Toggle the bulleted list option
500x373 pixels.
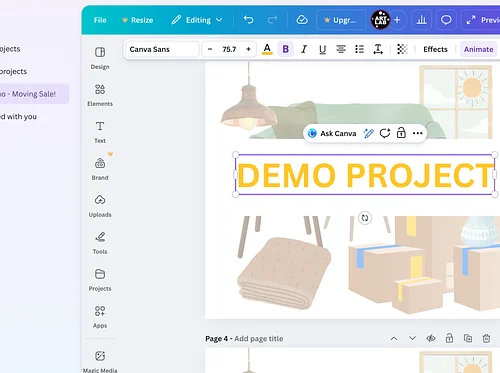[x=359, y=49]
